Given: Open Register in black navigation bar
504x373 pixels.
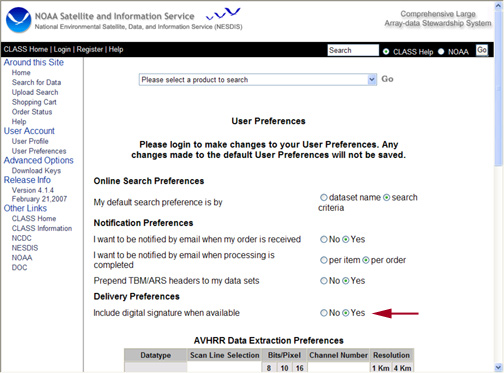Looking at the screenshot, I should click(90, 49).
